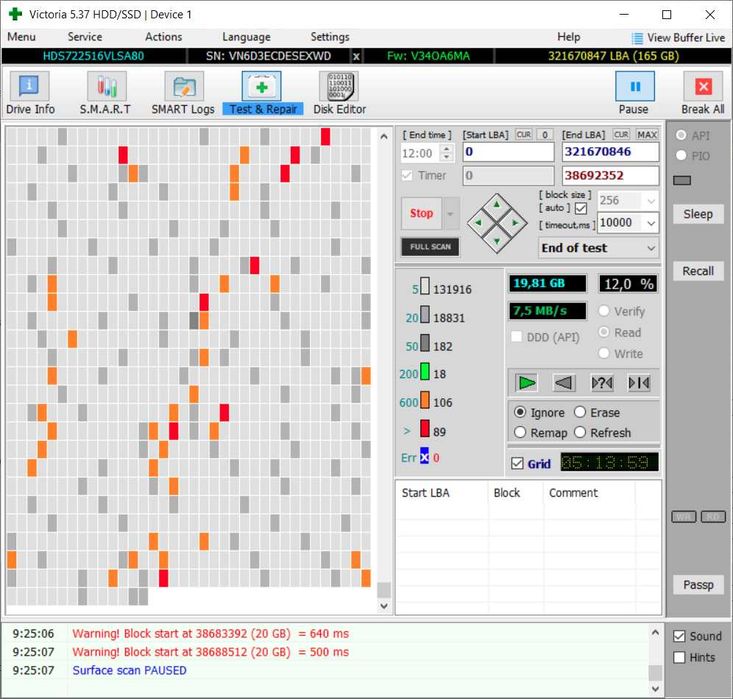Toggle the Grid checkbox

517,463
